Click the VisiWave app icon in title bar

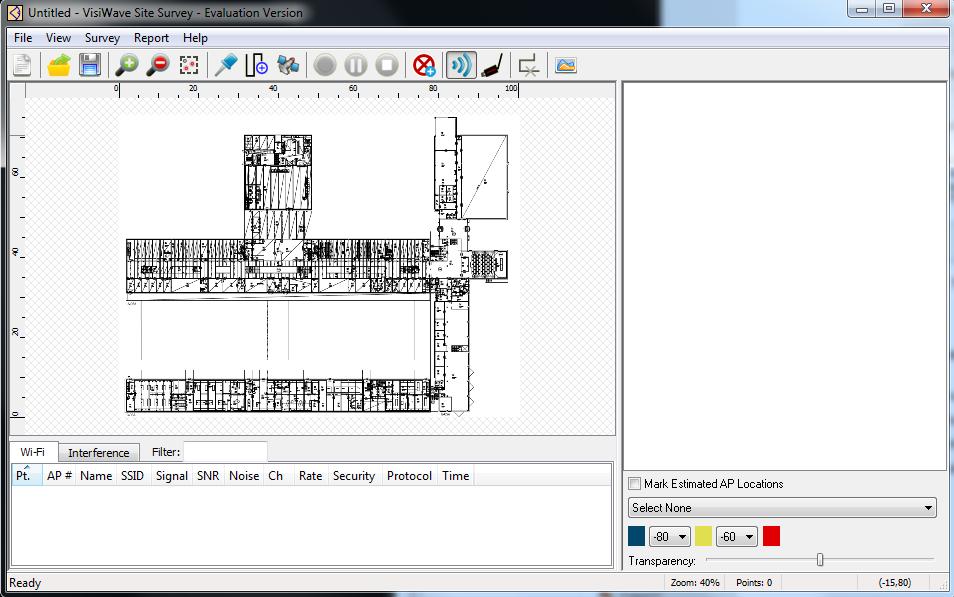click(15, 12)
